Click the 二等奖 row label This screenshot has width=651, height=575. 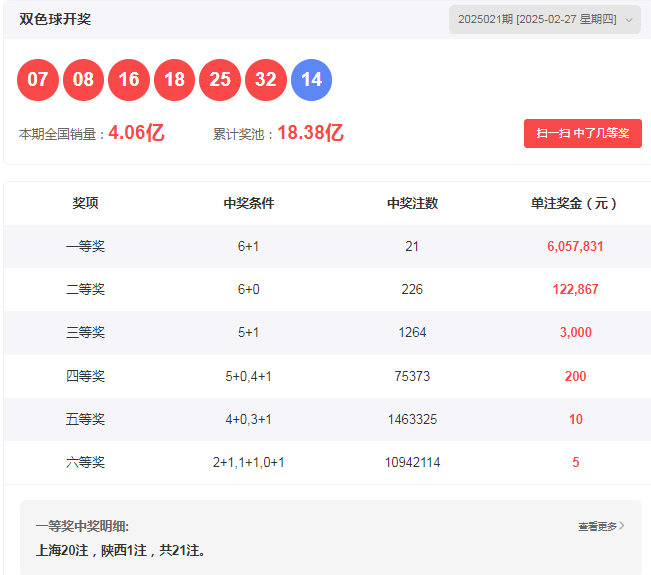click(85, 289)
